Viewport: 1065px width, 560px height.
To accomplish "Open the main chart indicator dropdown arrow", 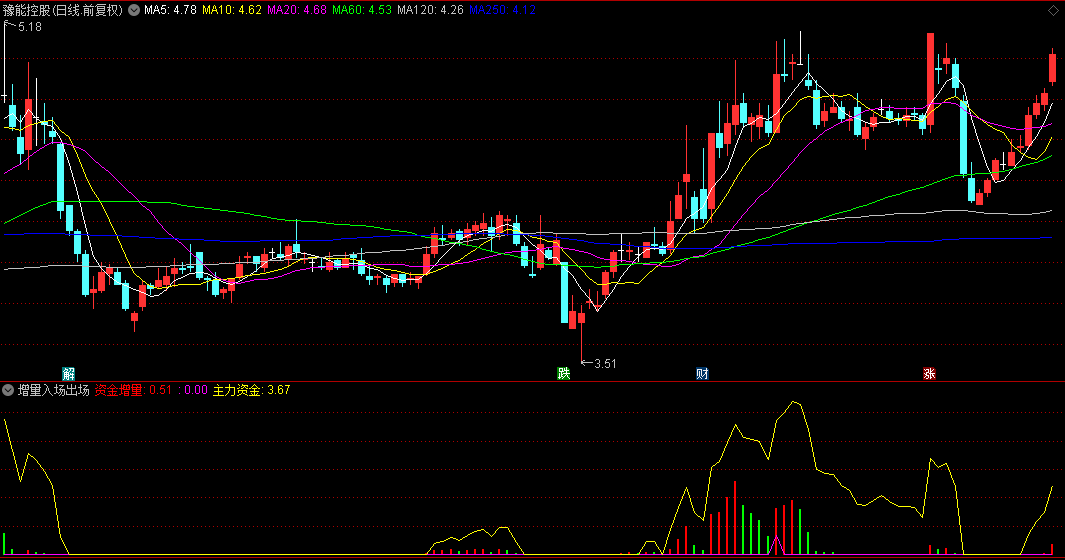I will [x=134, y=10].
